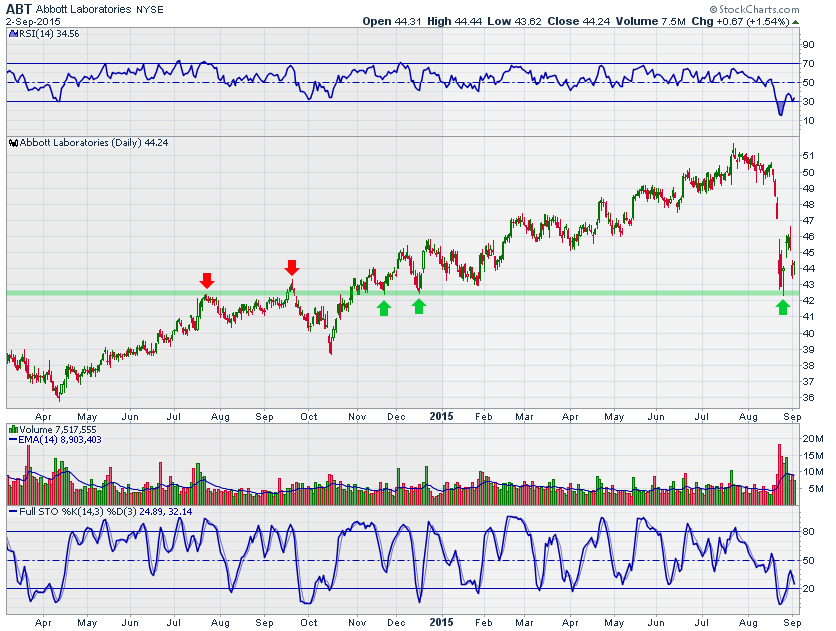The width and height of the screenshot is (836, 631).
Task: Click the High 44.44 value
Action: tap(454, 21)
